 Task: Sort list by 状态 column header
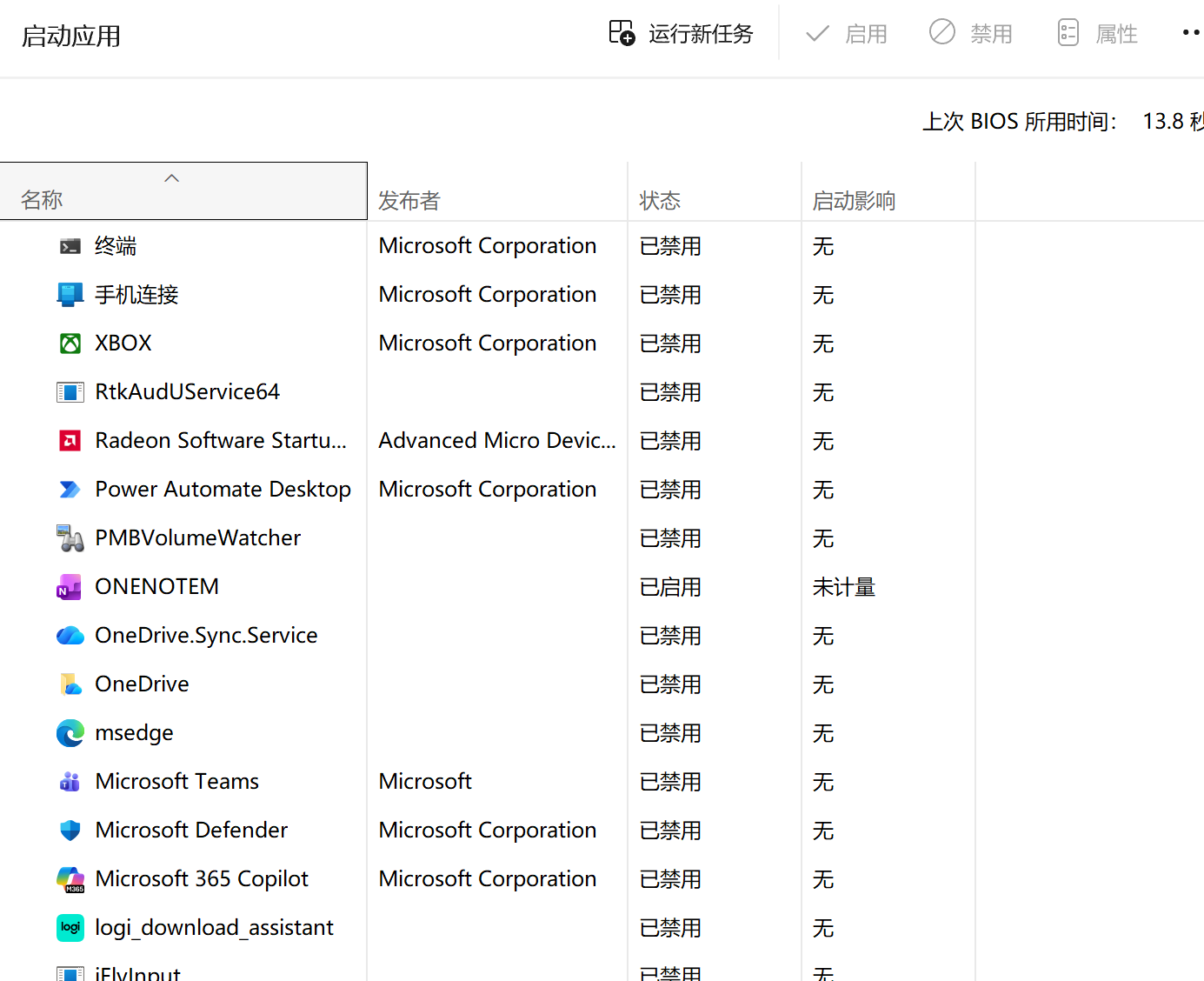pos(715,201)
